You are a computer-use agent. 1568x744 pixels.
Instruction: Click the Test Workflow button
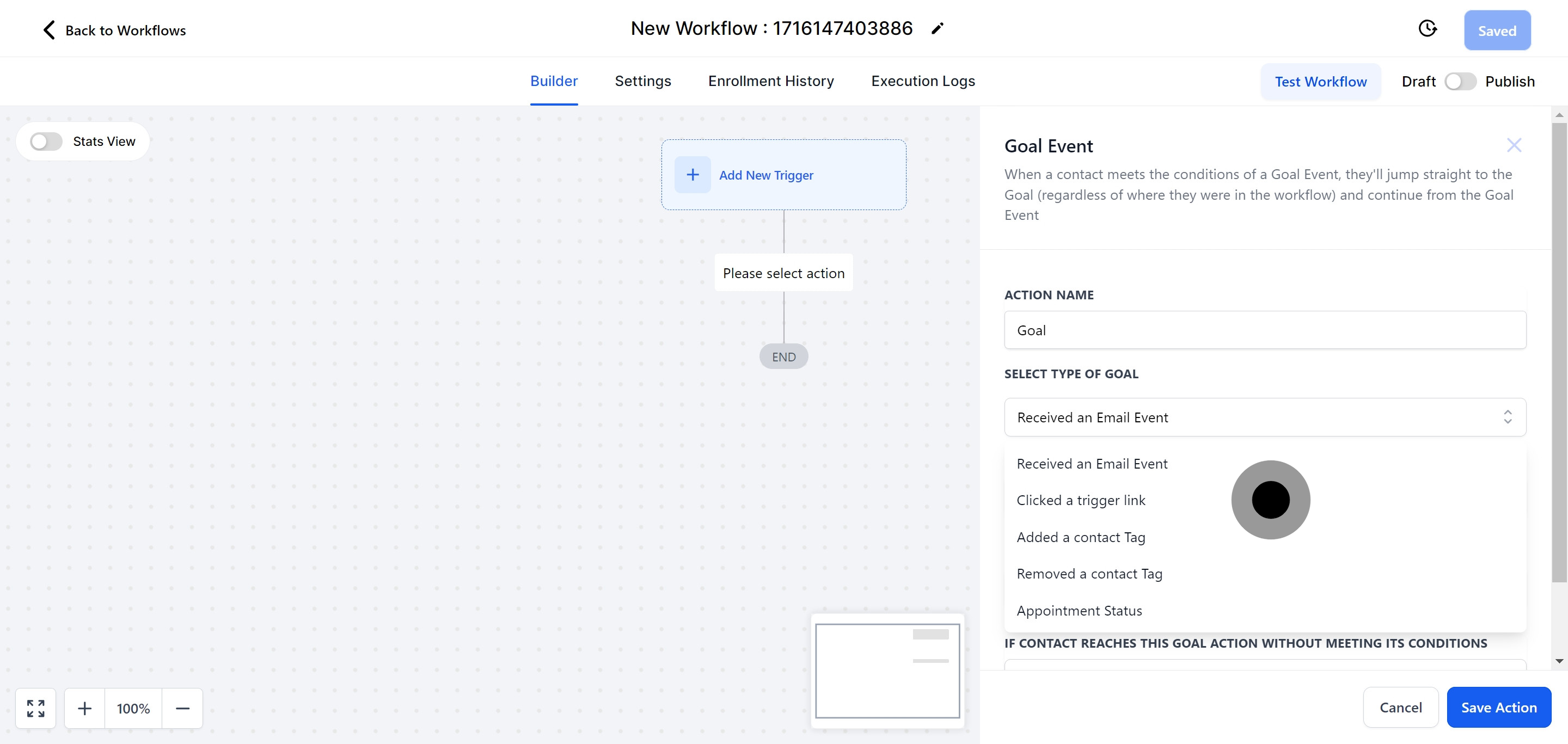pyautogui.click(x=1320, y=82)
